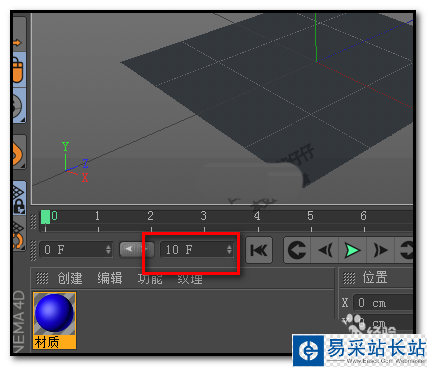Click the timeline range slider handle
427x367 pixels.
click(137, 249)
